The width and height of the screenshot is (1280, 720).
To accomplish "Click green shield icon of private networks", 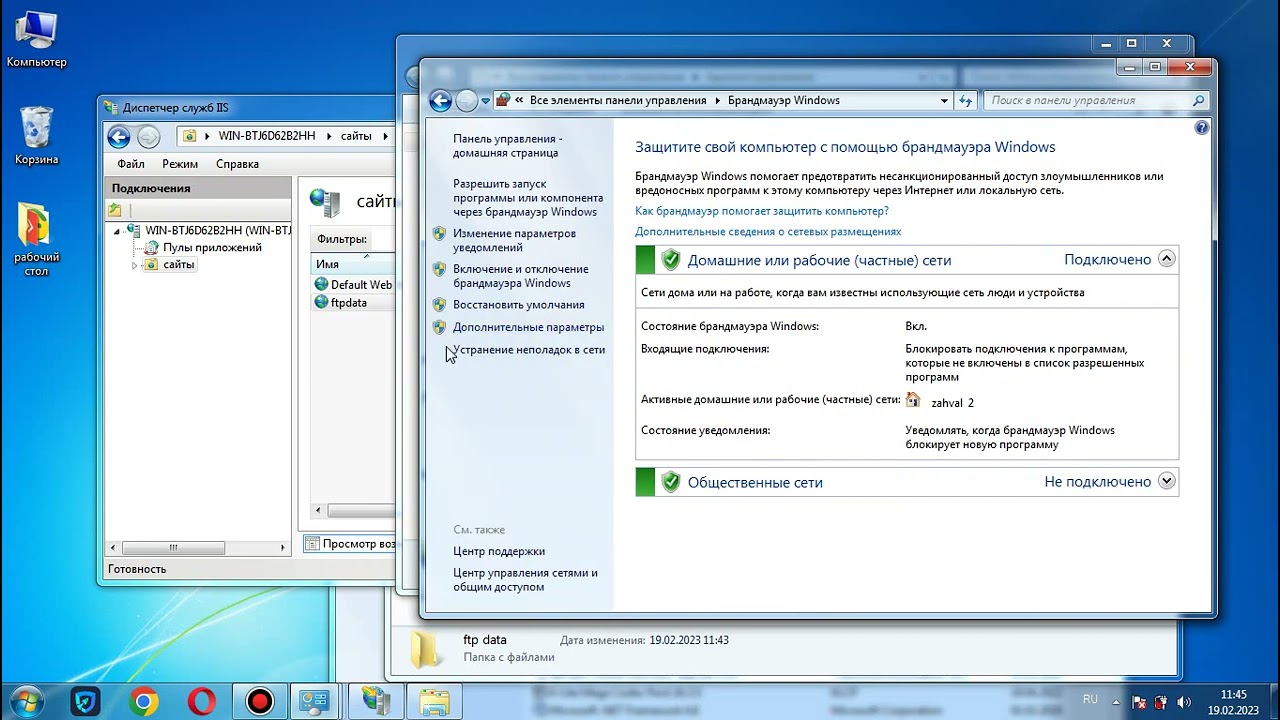I will point(670,260).
